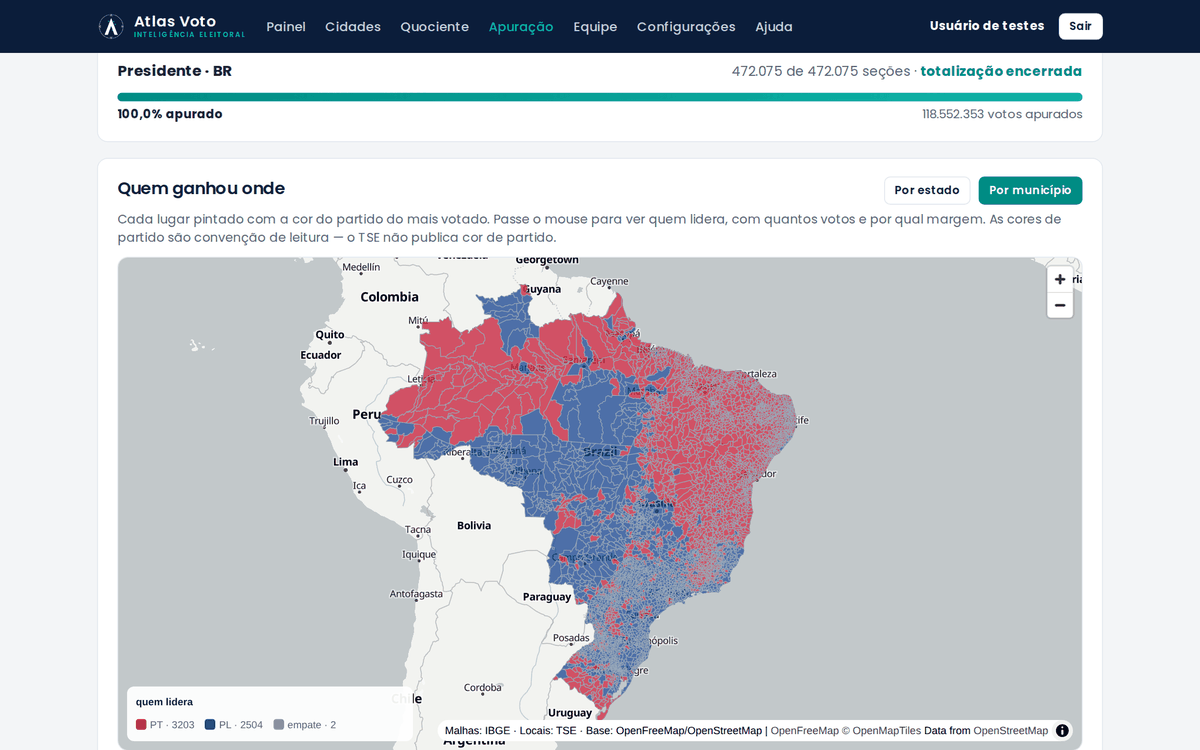The height and width of the screenshot is (750, 1200).
Task: Click the PT red legend swatch
Action: pos(141,725)
